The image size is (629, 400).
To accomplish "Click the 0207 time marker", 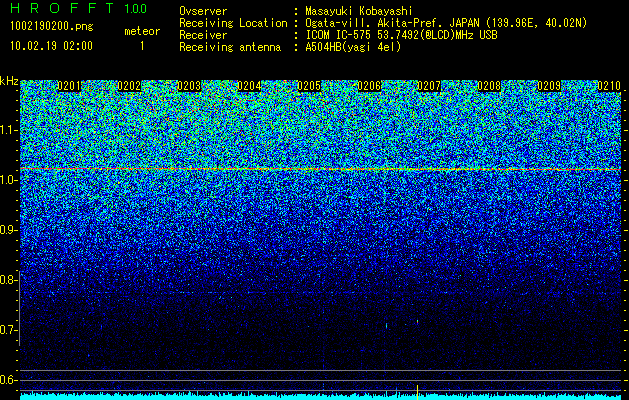I will point(429,86).
